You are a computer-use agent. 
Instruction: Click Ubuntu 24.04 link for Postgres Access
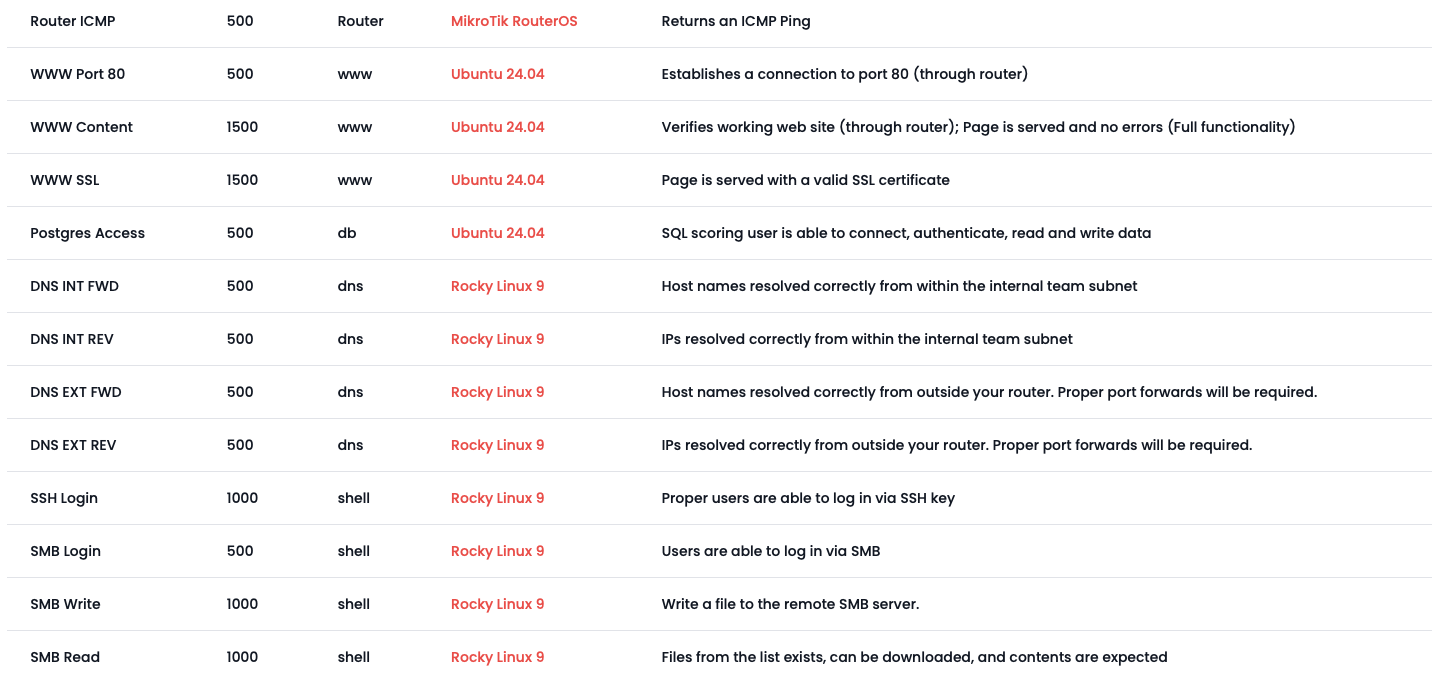(x=497, y=233)
